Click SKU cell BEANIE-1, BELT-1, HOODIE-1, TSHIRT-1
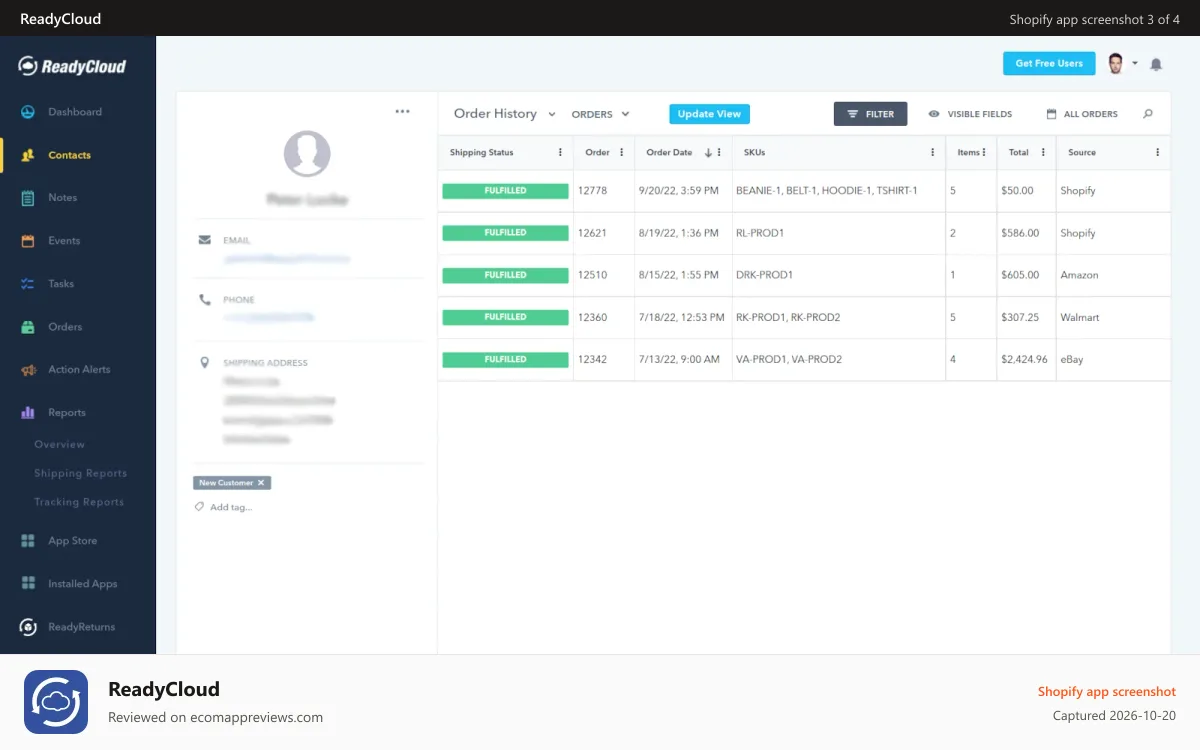This screenshot has height=750, width=1200. (826, 190)
